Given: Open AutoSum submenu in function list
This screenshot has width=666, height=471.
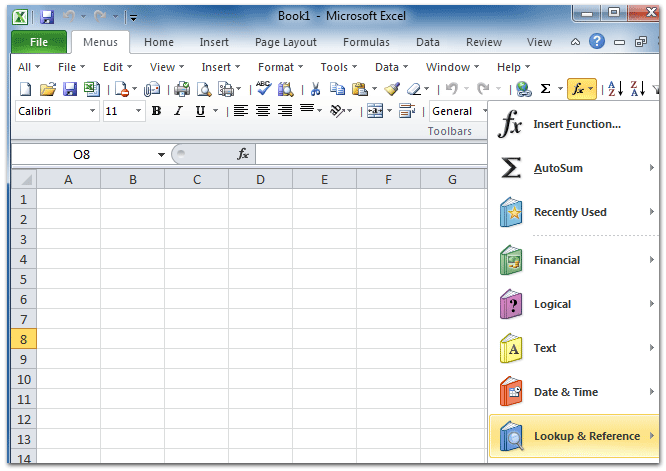Looking at the screenshot, I should coord(573,168).
